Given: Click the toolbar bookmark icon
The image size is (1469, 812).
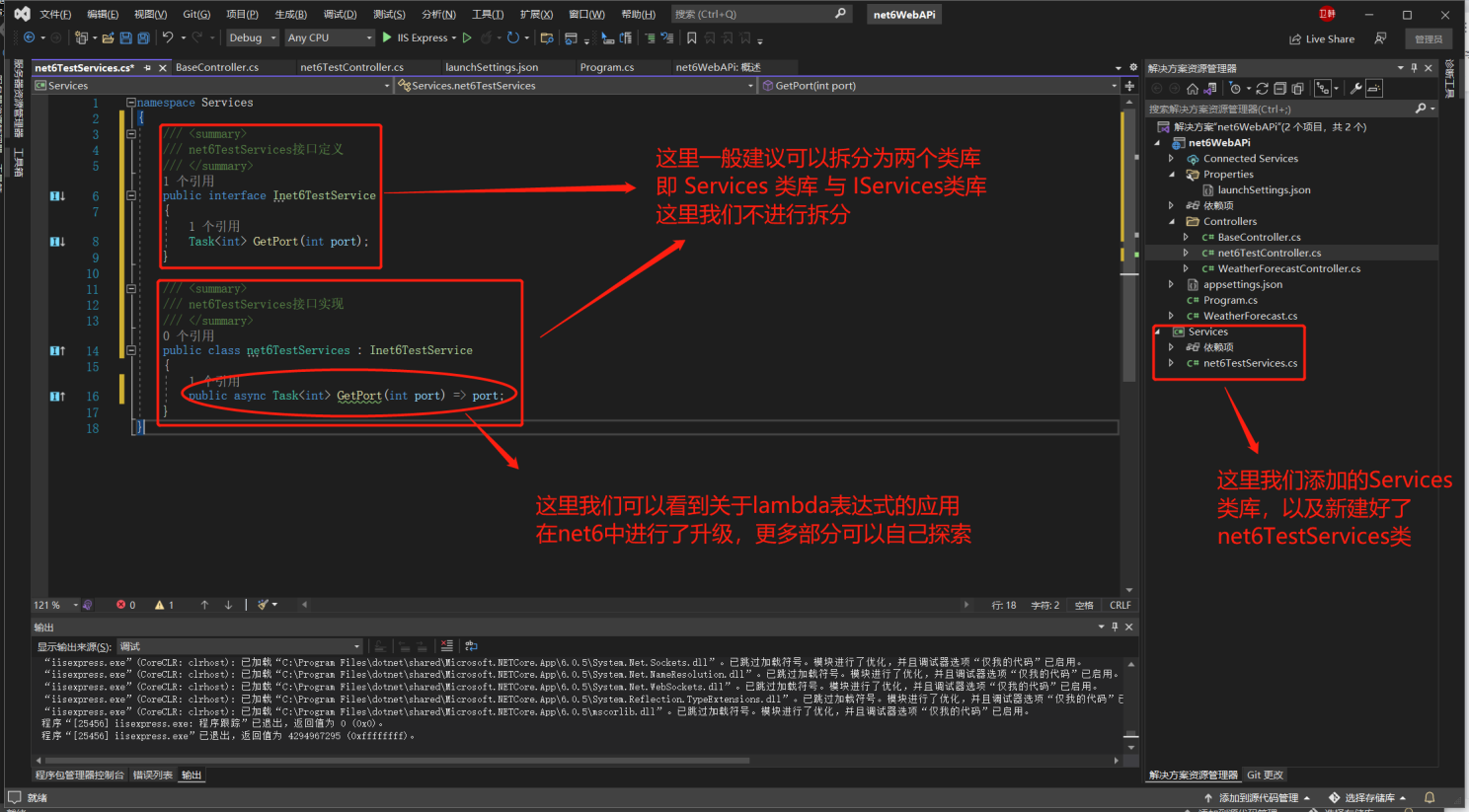Looking at the screenshot, I should coord(691,37).
